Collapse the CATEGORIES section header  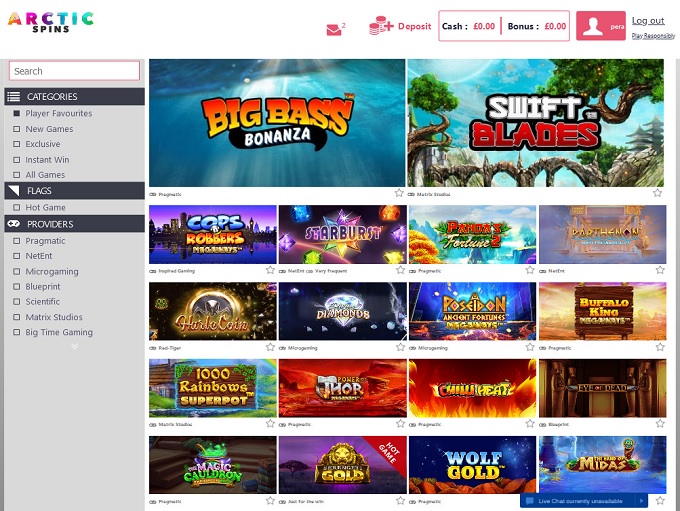pos(75,96)
